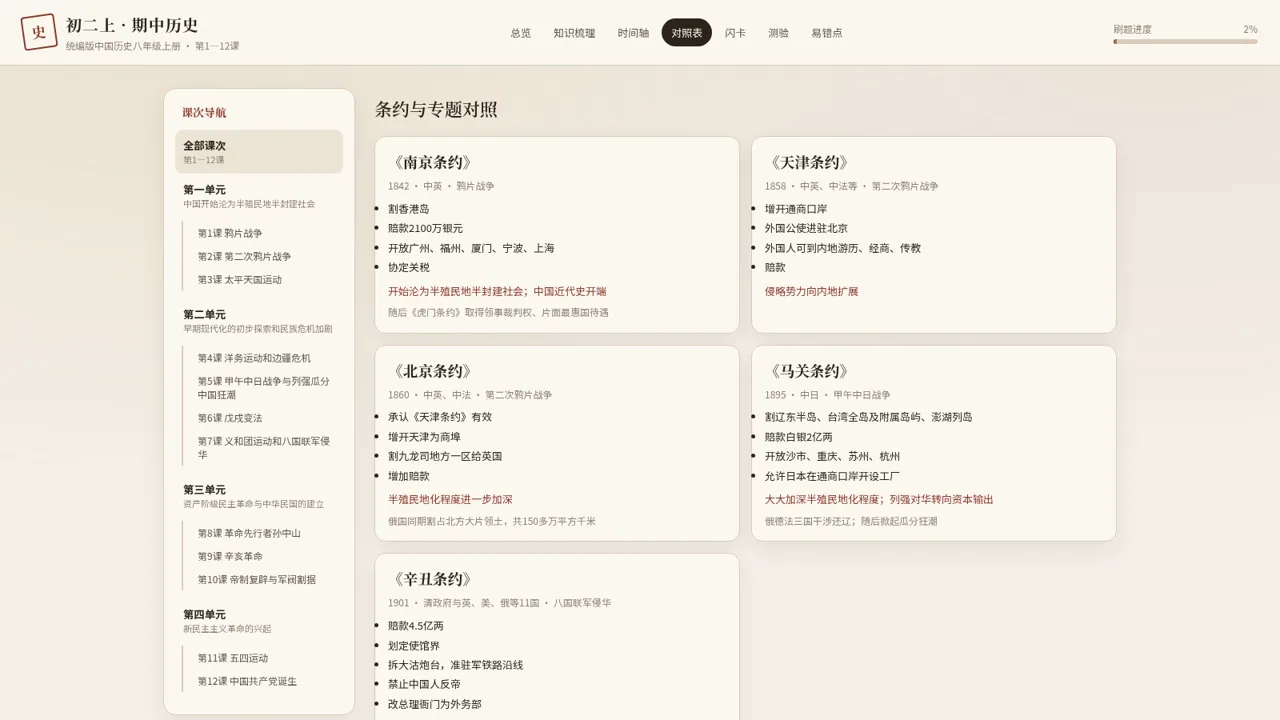The height and width of the screenshot is (720, 1280).
Task: Click the red note 侵略势力向内地扩展
Action: 812,292
